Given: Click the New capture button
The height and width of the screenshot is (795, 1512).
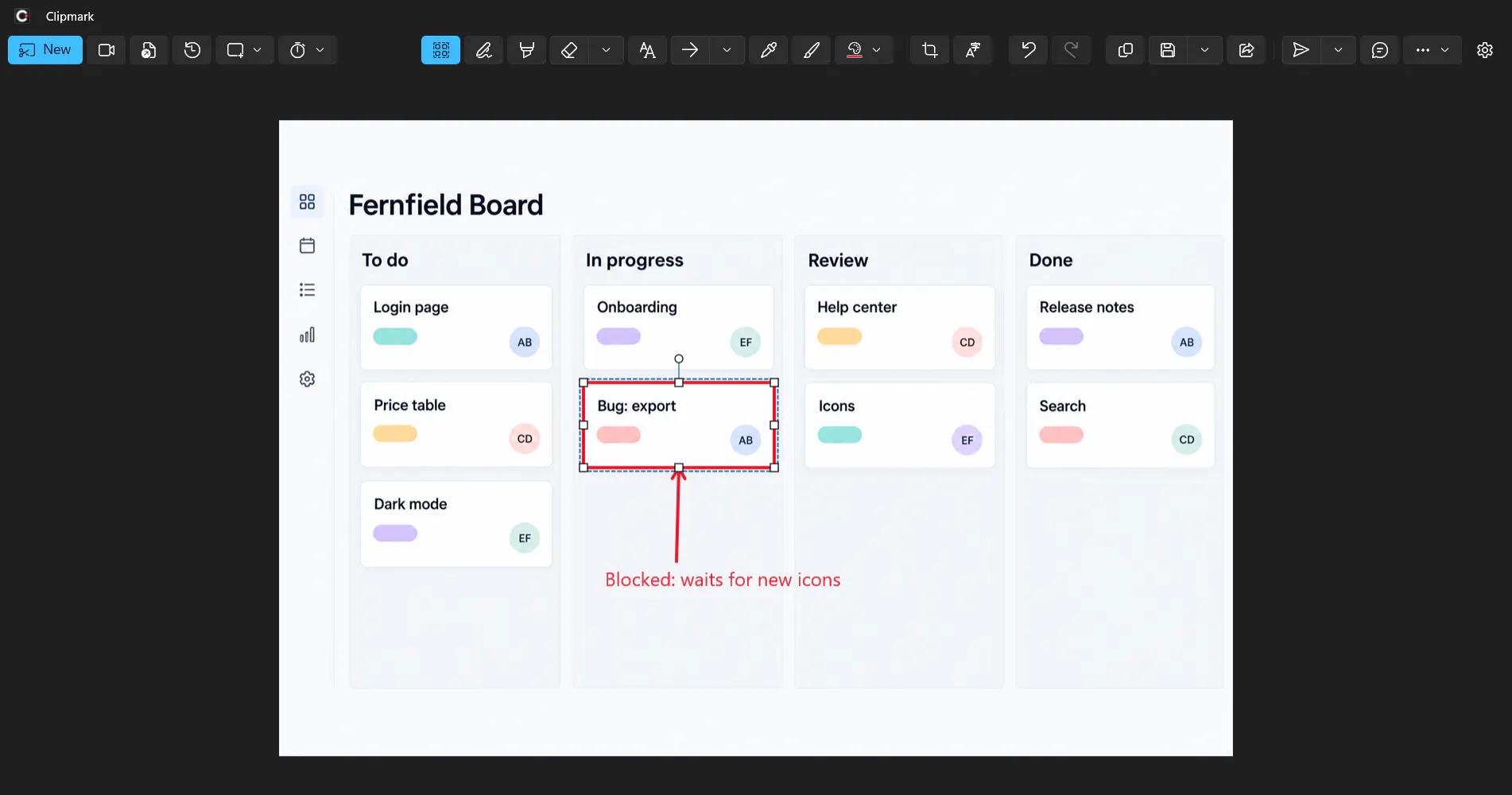Looking at the screenshot, I should pyautogui.click(x=45, y=50).
